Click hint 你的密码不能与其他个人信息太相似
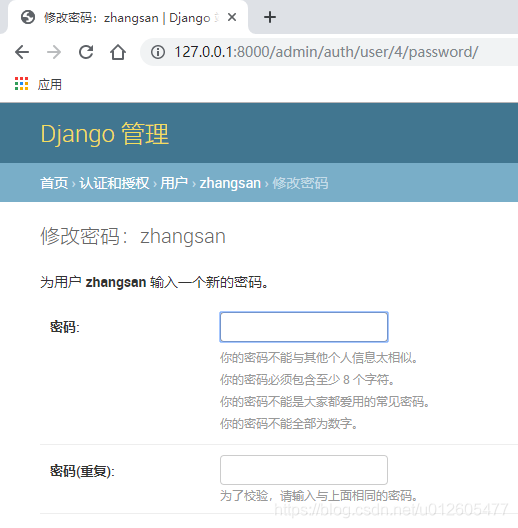The image size is (518, 528). (319, 358)
